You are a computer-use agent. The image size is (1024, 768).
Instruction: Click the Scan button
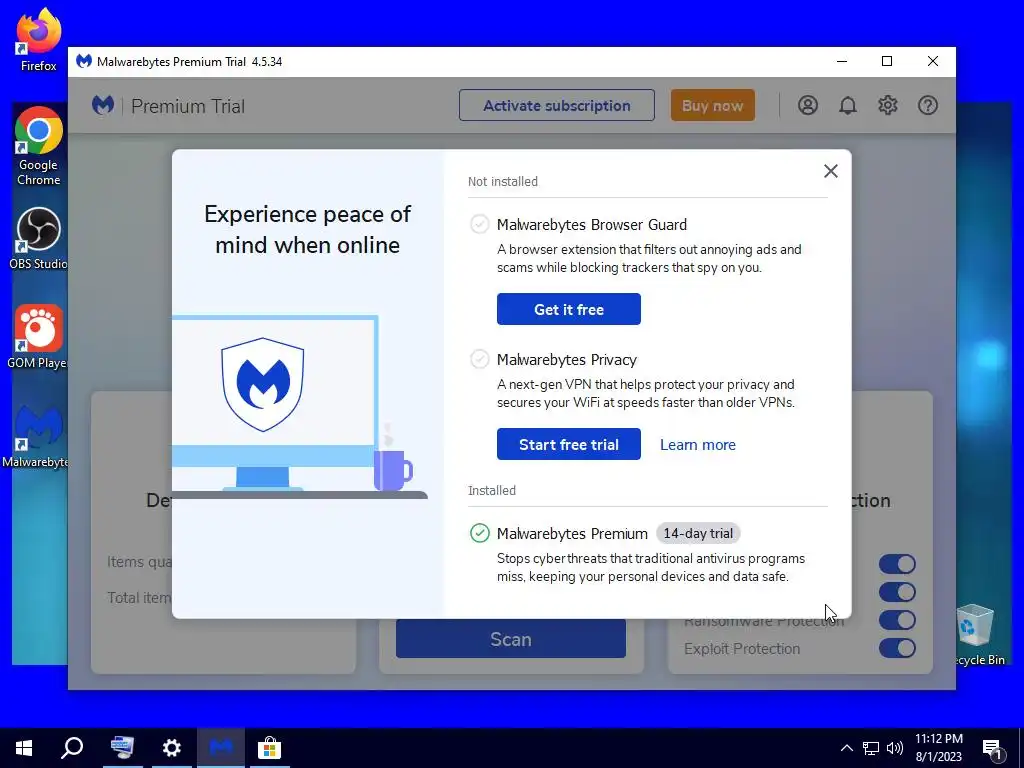[x=511, y=639]
